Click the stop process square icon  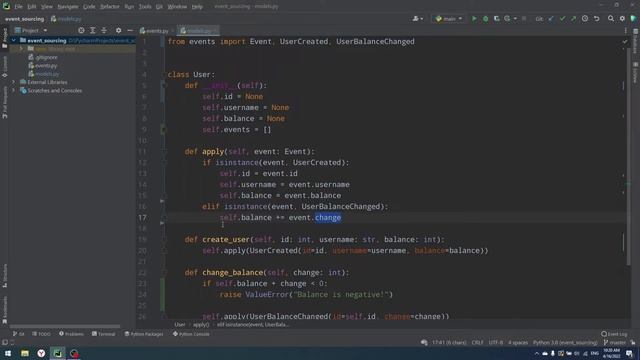pyautogui.click(x=524, y=19)
